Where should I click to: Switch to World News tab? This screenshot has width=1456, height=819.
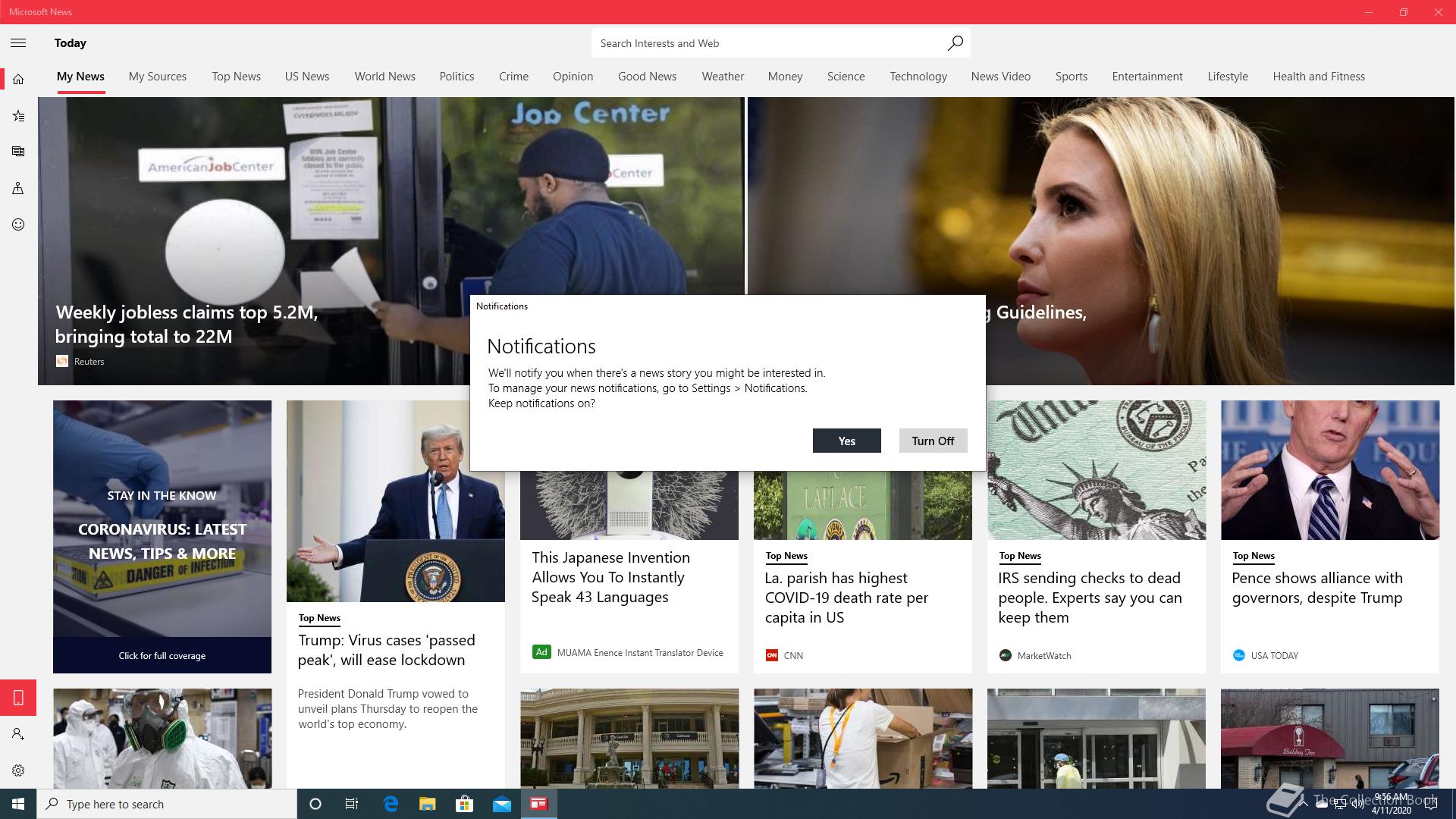(x=385, y=77)
